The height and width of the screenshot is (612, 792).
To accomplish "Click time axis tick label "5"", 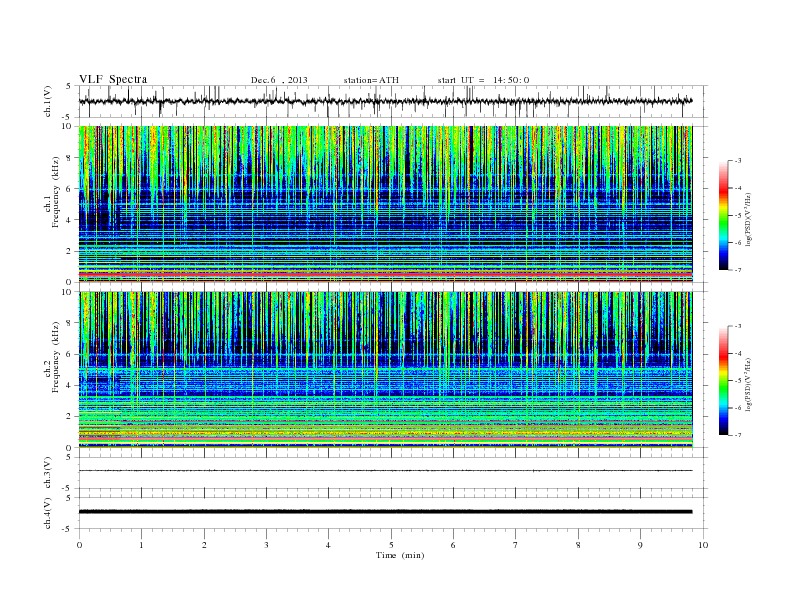I will [391, 545].
